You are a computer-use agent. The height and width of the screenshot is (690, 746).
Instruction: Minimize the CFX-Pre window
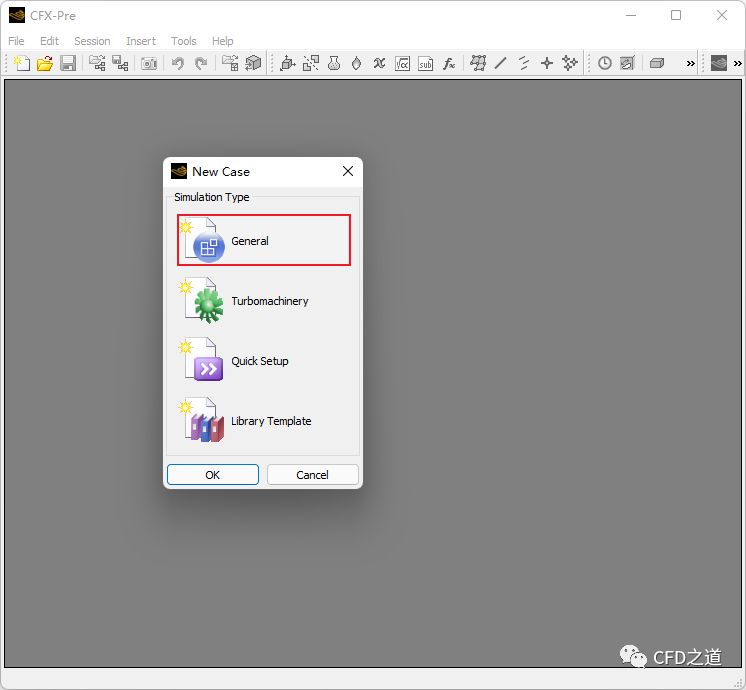631,15
